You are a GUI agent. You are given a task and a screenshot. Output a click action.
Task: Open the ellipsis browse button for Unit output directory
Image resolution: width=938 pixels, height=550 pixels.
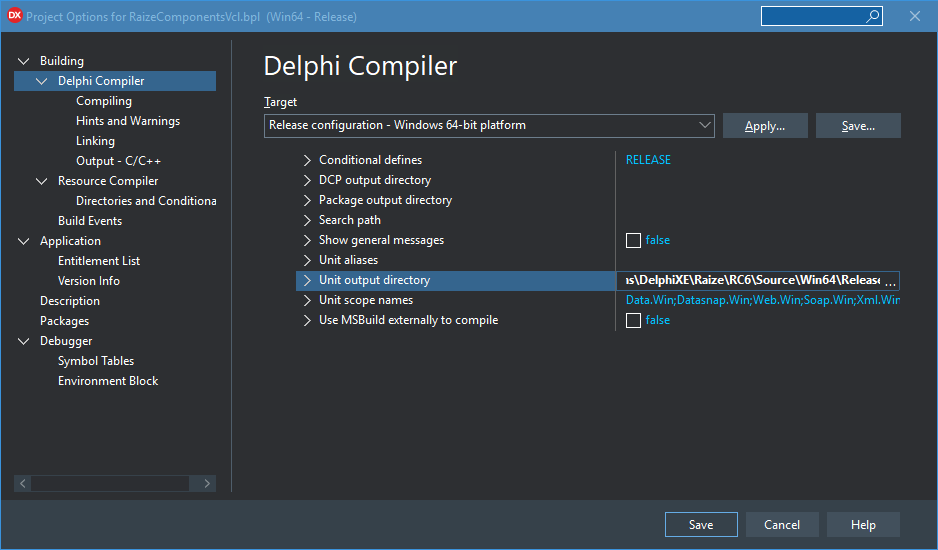coord(890,281)
